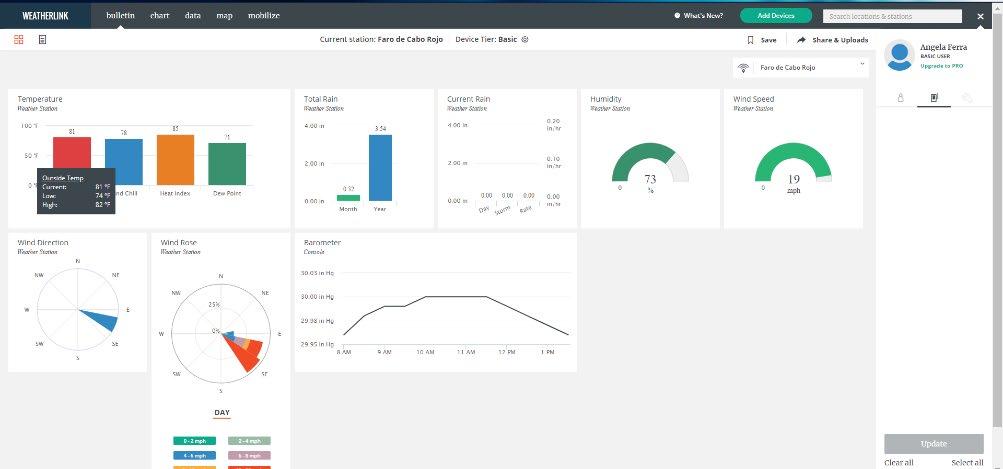Open the Angela Ferra profile avatar

899,55
